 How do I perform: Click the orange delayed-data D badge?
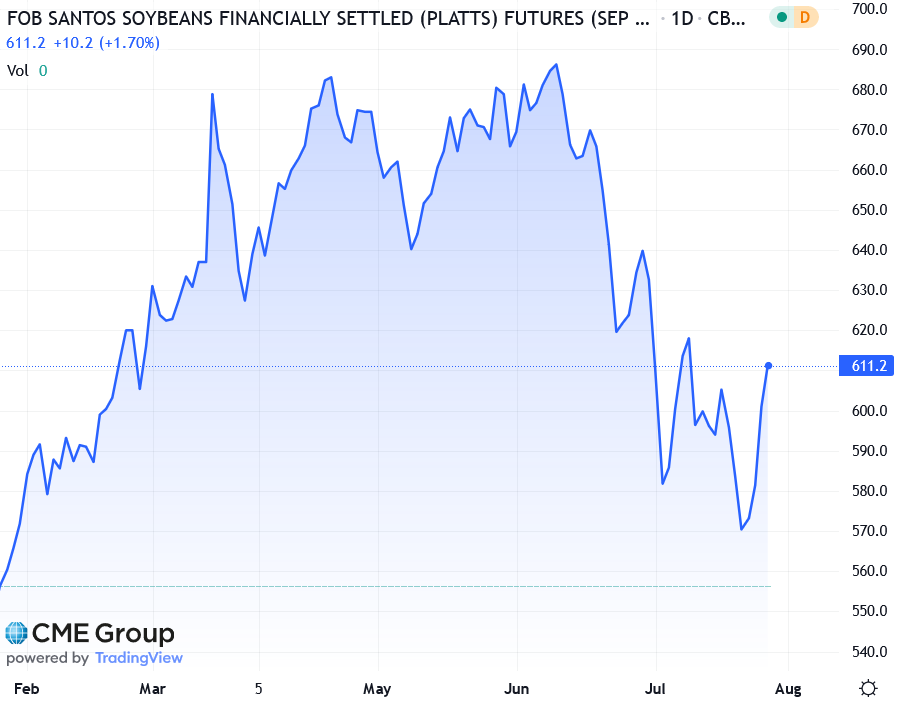[806, 18]
